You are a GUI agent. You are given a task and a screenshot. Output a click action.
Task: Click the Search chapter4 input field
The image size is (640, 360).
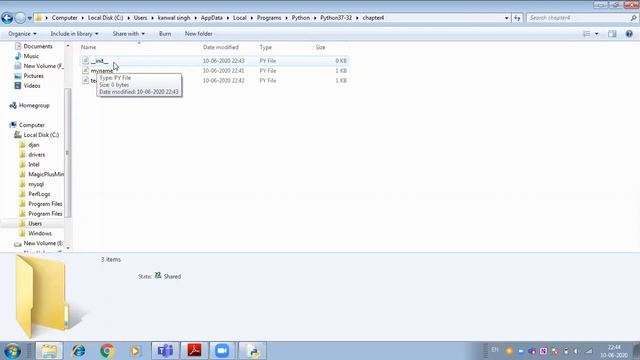578,18
